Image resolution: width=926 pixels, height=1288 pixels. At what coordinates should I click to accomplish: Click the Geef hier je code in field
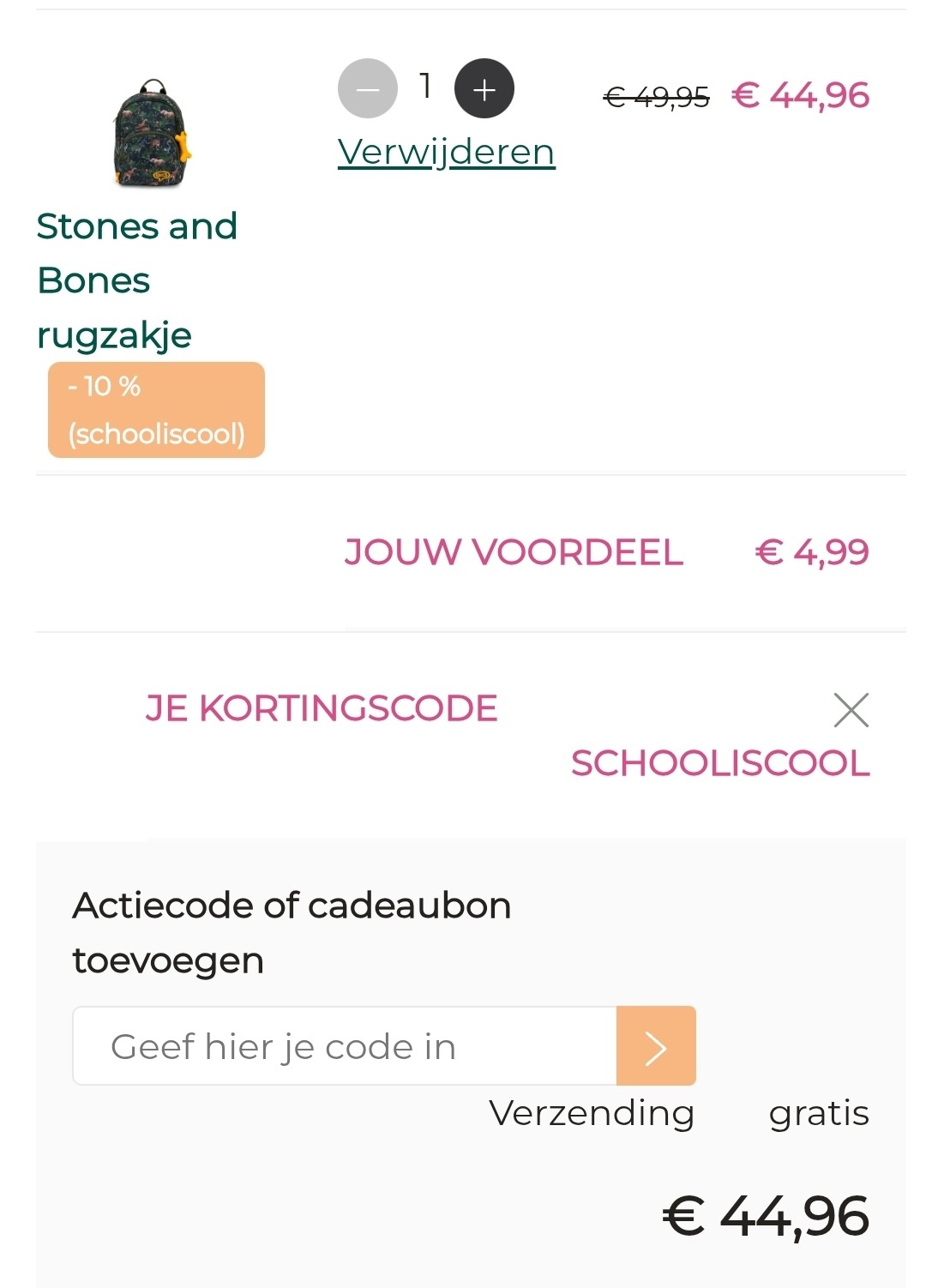(343, 1046)
